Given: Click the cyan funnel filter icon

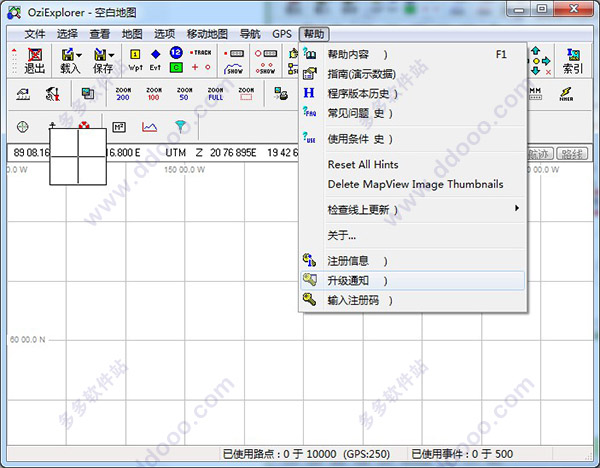Looking at the screenshot, I should 180,126.
